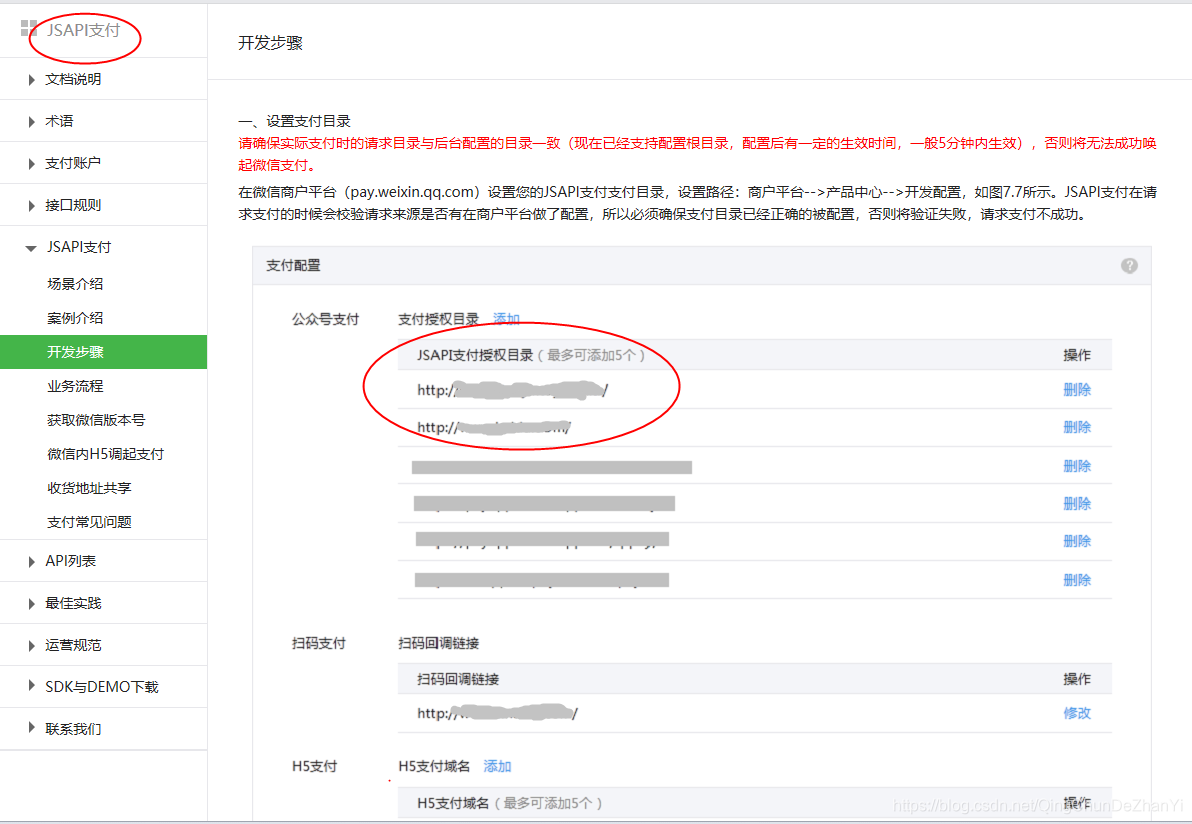This screenshot has height=824, width=1192.
Task: Click the first 删除 link in the directory list
Action: coord(1077,390)
